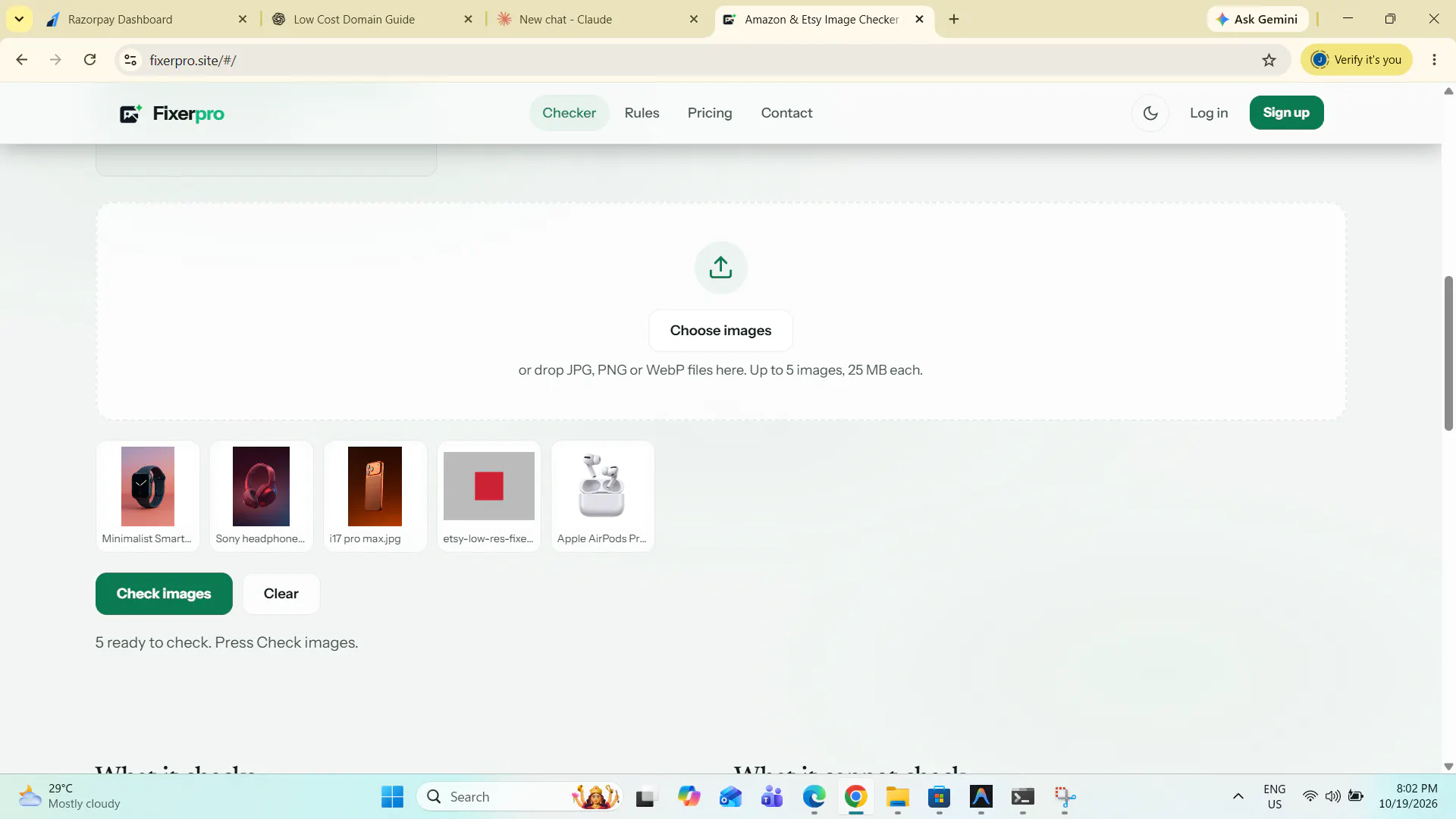Image resolution: width=1456 pixels, height=819 pixels.
Task: Close the Razorpay Dashboard tab
Action: click(243, 19)
